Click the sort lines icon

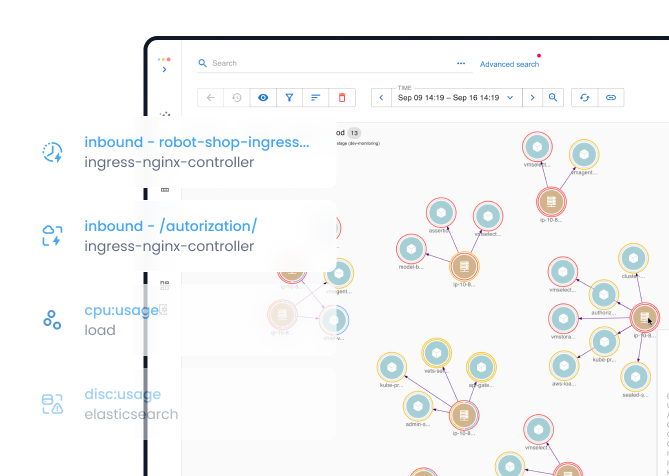click(x=315, y=98)
